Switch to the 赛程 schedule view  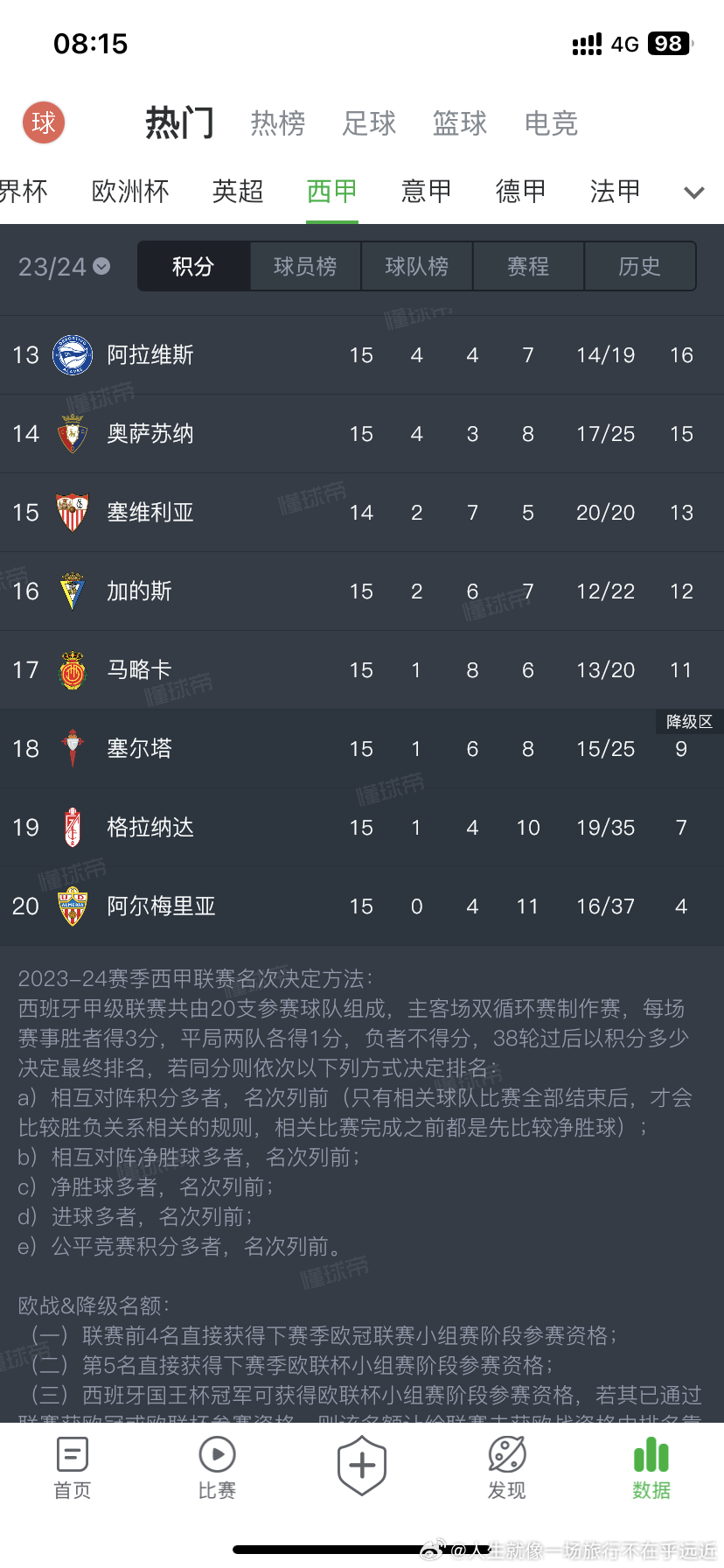[x=528, y=266]
